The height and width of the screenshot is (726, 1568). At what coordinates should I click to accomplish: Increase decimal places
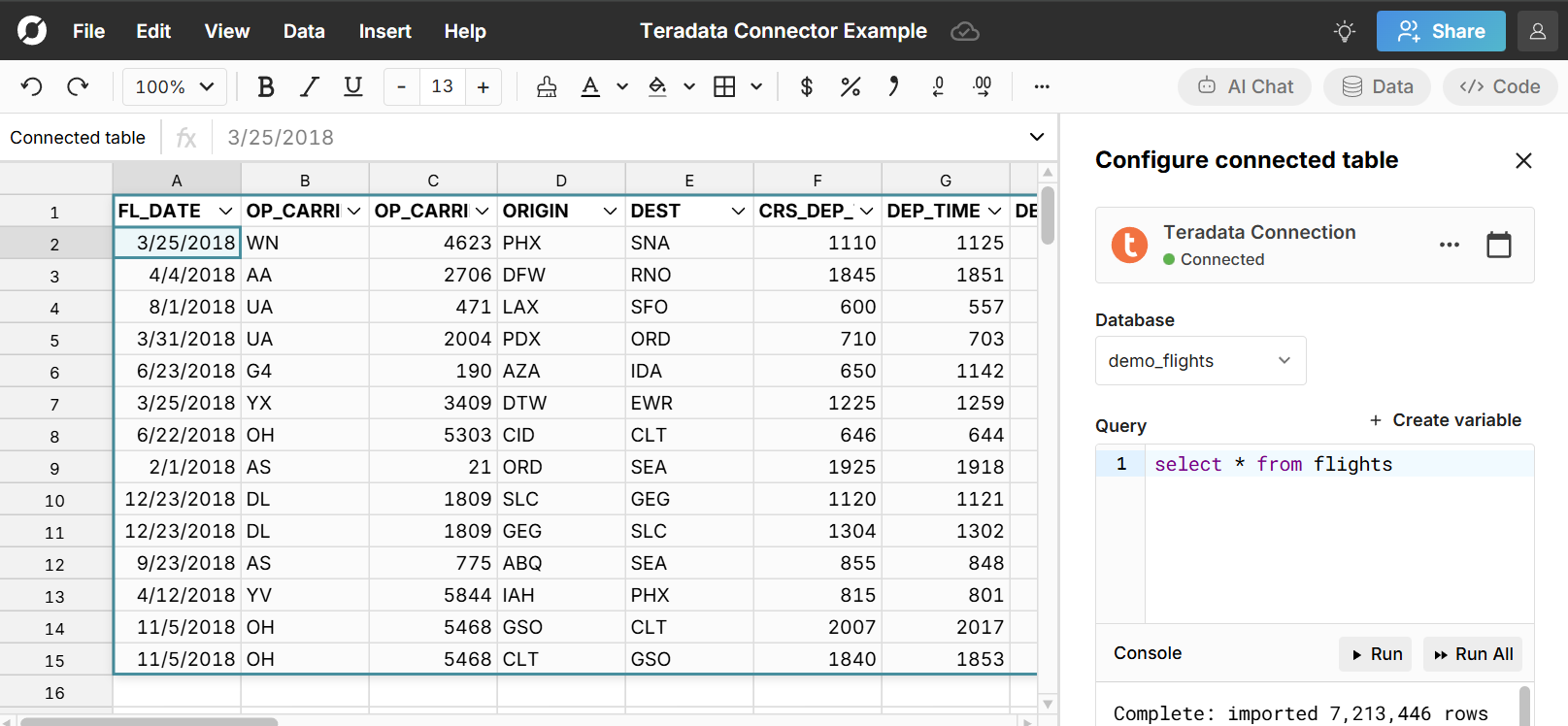click(x=983, y=86)
